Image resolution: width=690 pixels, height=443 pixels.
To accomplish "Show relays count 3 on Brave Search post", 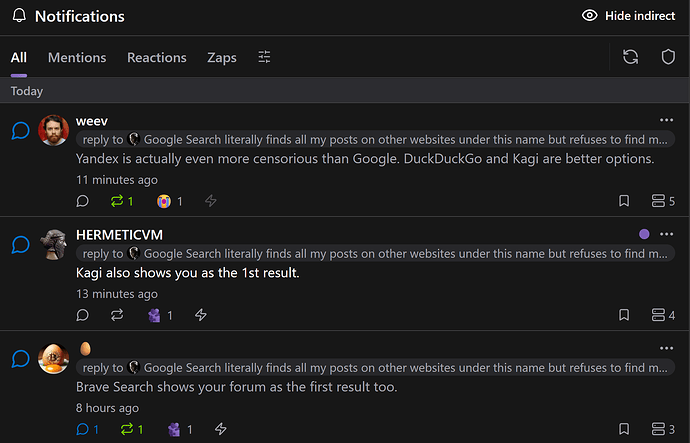I will coord(663,429).
